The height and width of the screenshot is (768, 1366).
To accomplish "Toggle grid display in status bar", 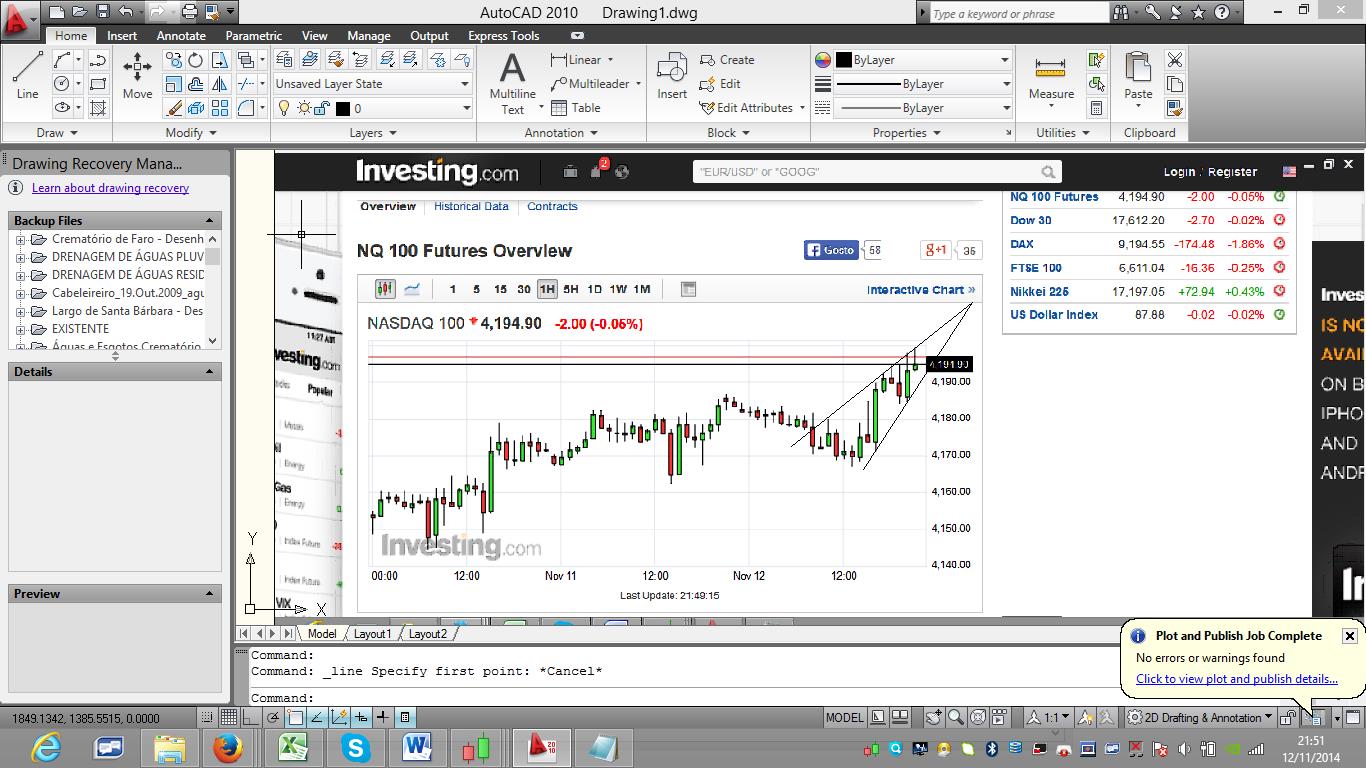I will tap(229, 717).
